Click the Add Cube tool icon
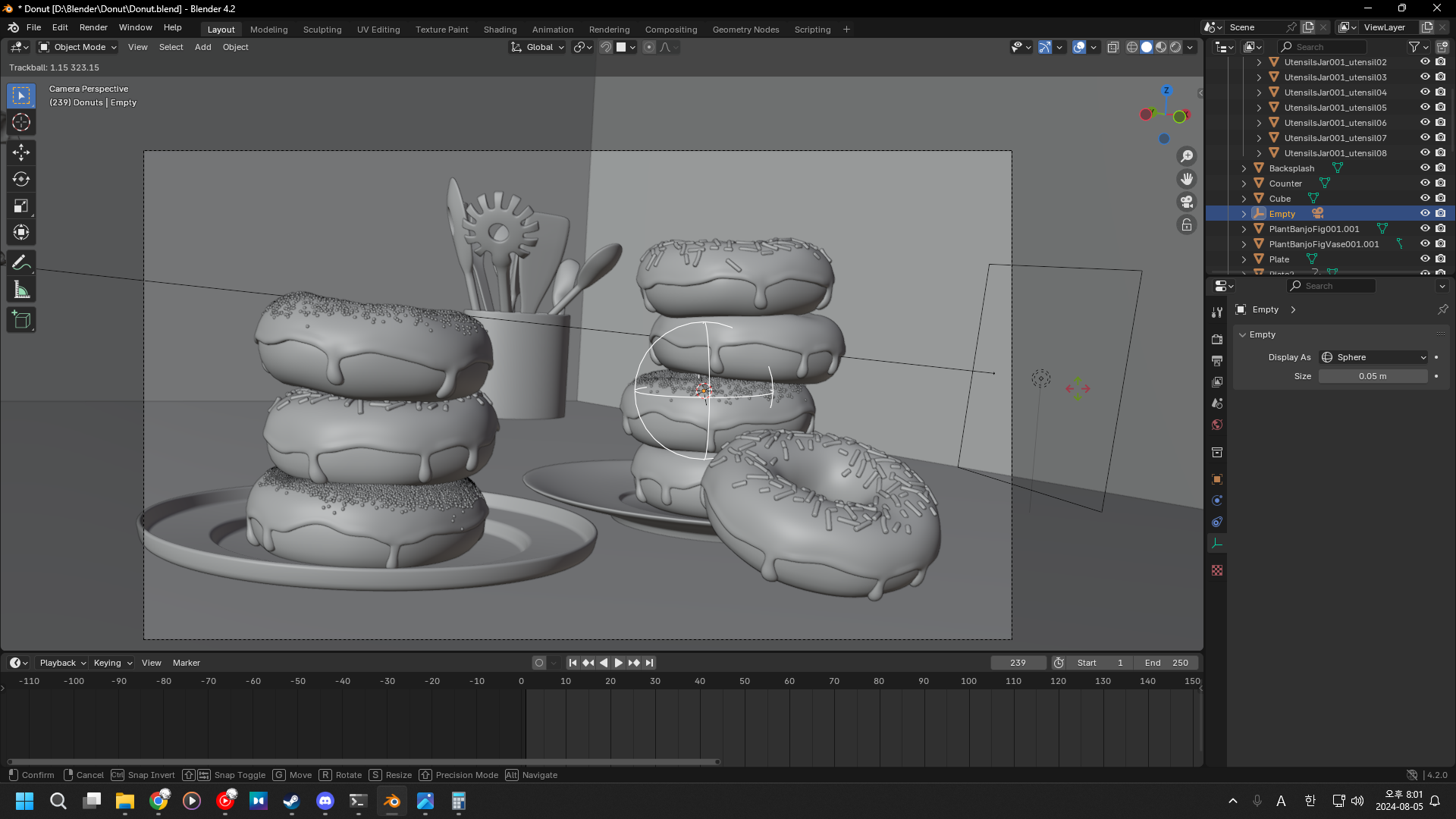 tap(21, 320)
